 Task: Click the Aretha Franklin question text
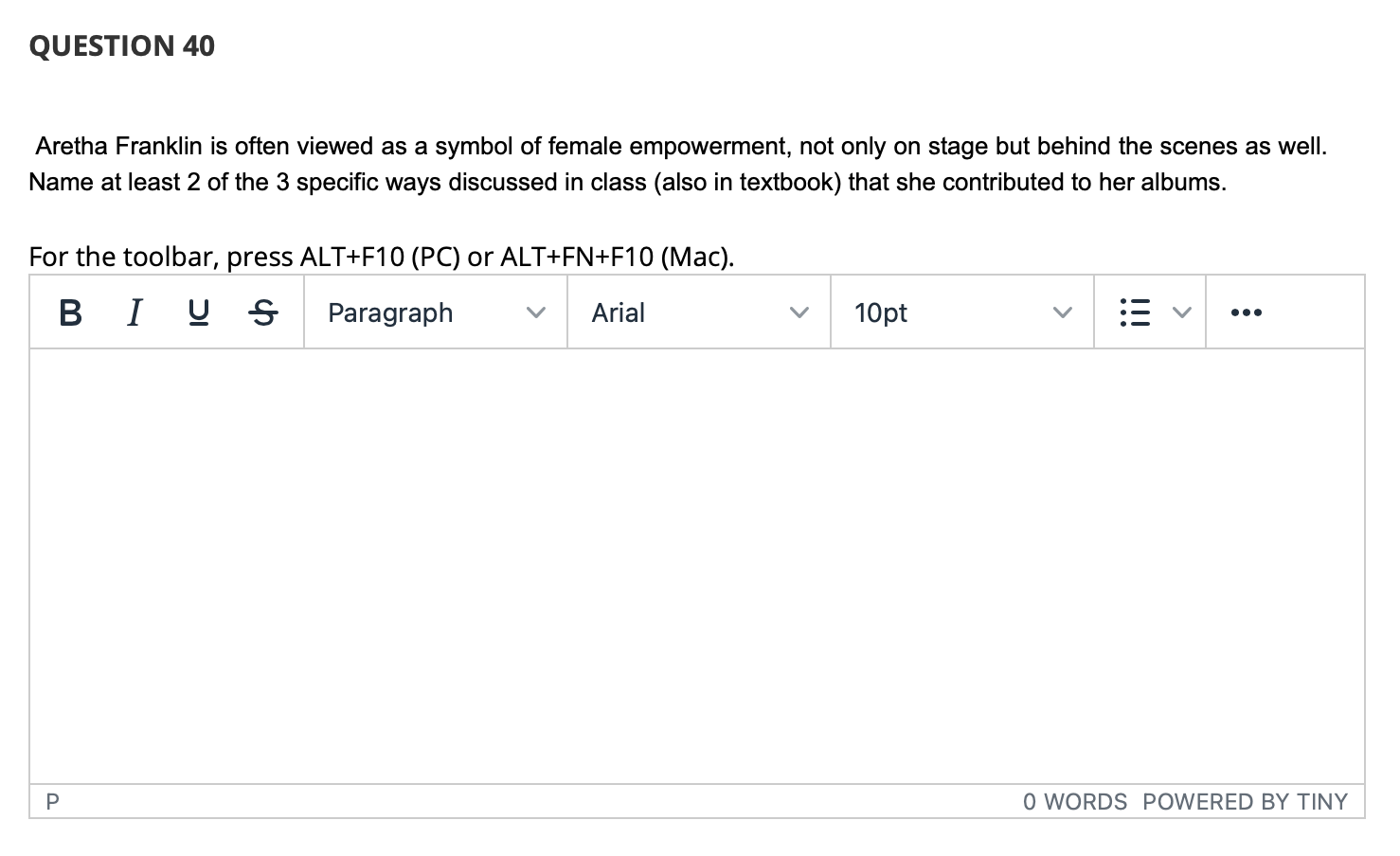pyautogui.click(x=678, y=164)
